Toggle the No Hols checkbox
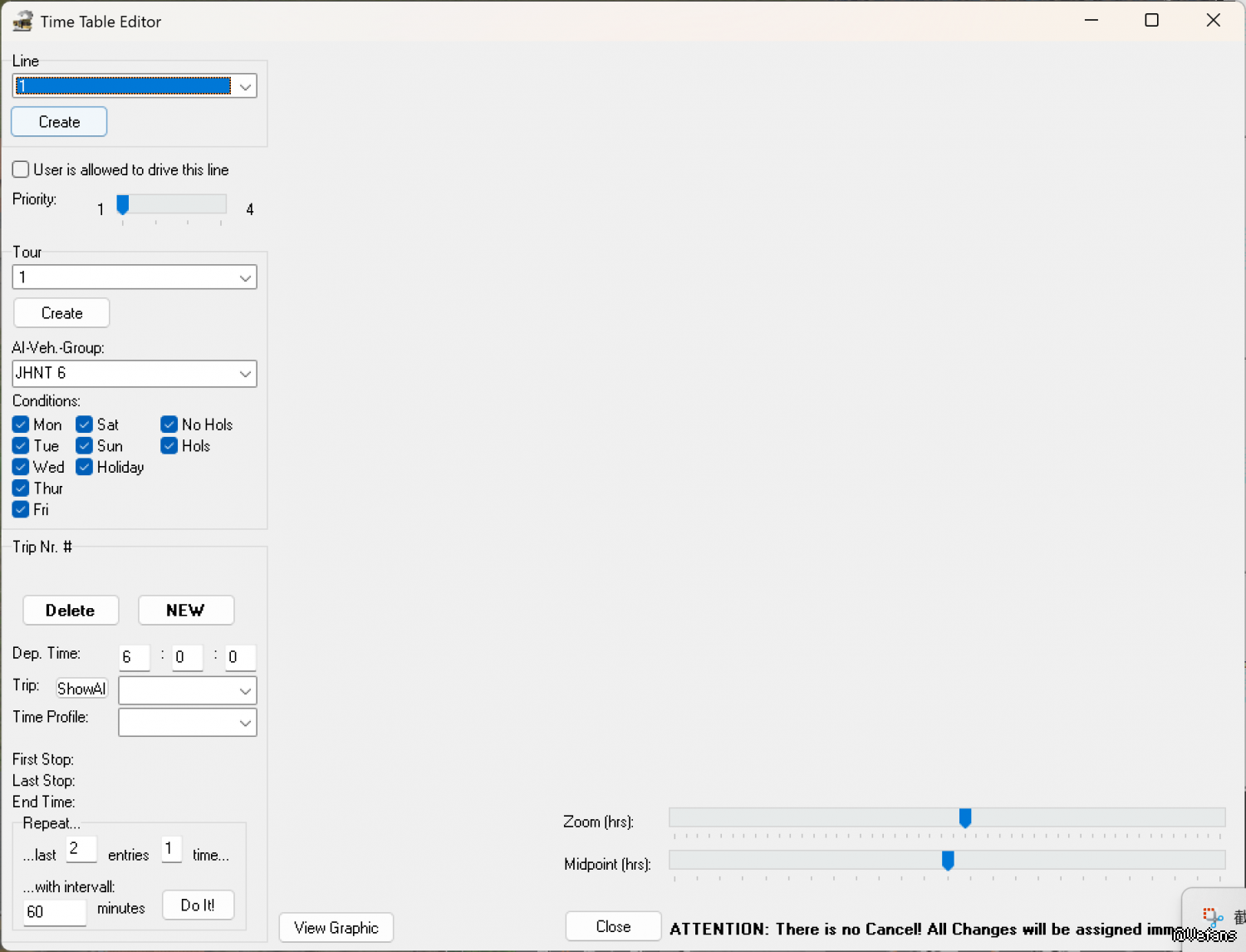The width and height of the screenshot is (1246, 952). (x=169, y=424)
